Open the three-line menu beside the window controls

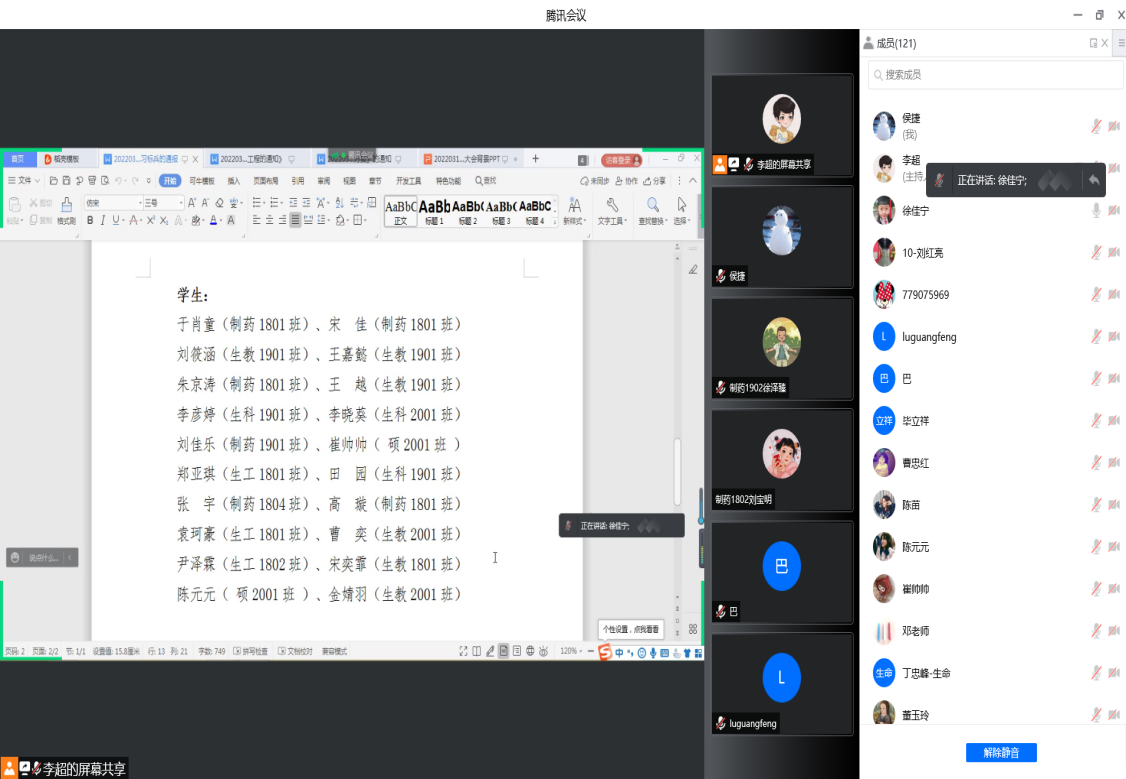click(x=1121, y=43)
